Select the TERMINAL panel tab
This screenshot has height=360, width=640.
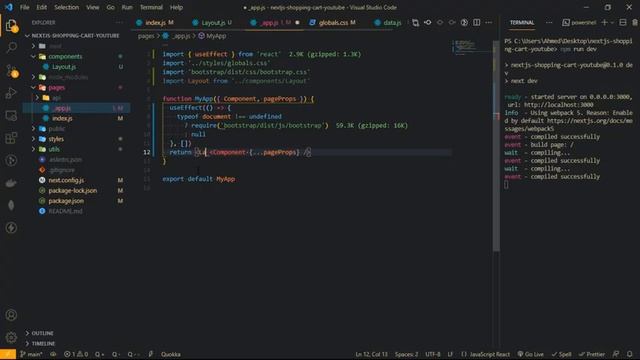point(522,22)
